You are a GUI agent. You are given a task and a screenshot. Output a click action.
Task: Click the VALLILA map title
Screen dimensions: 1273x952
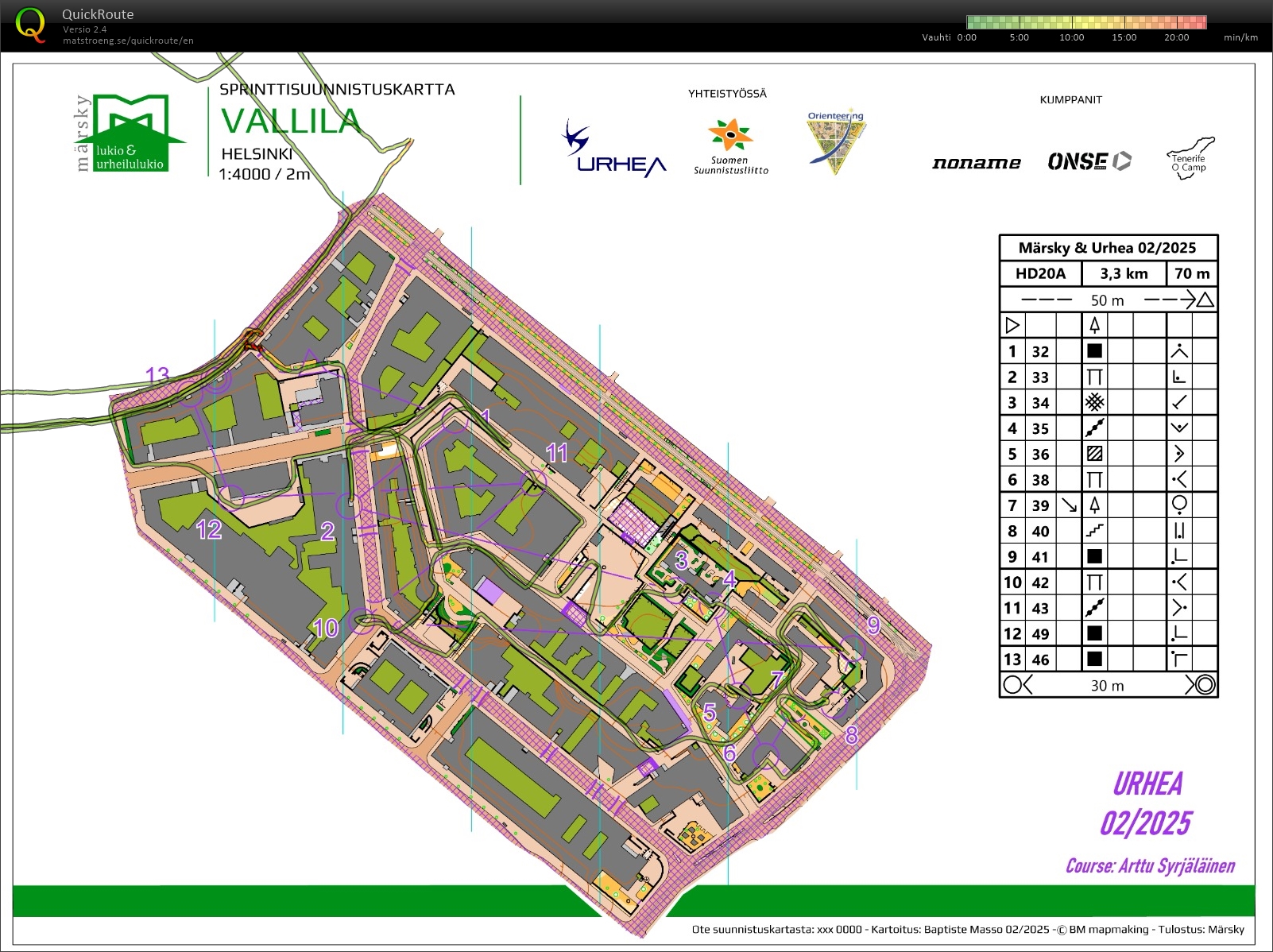tap(290, 122)
